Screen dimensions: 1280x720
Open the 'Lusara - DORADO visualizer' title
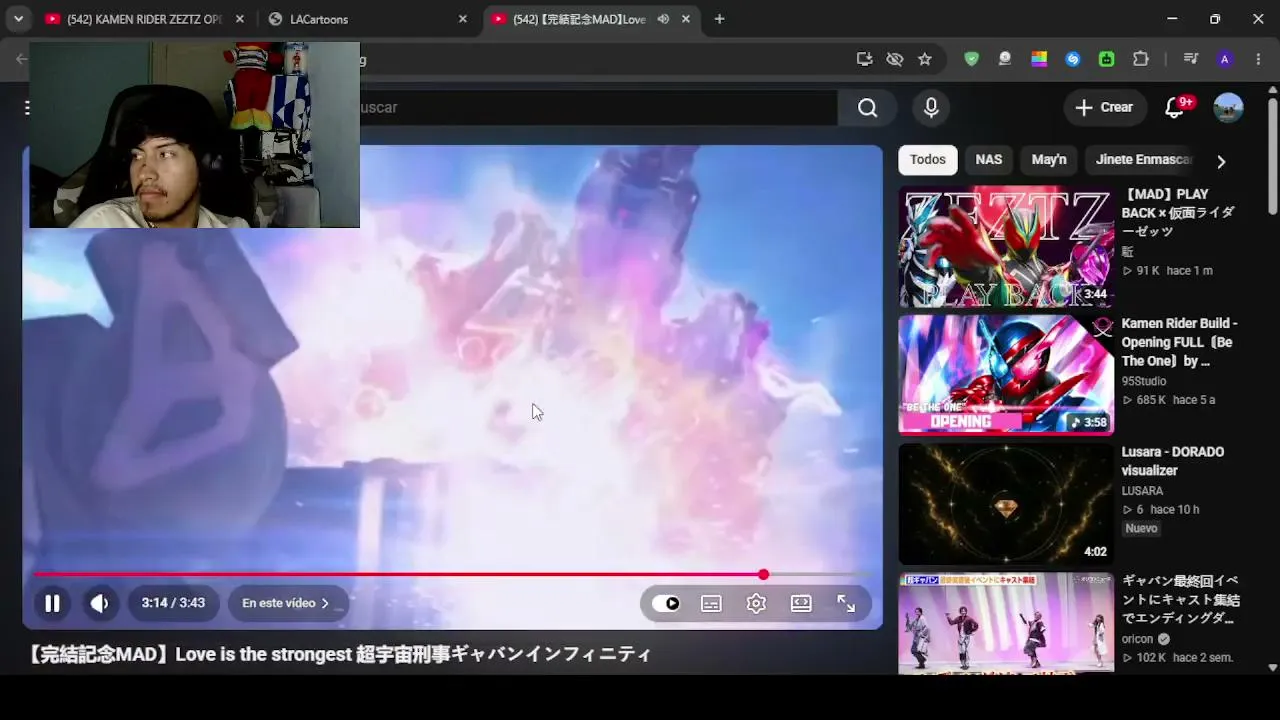1173,461
